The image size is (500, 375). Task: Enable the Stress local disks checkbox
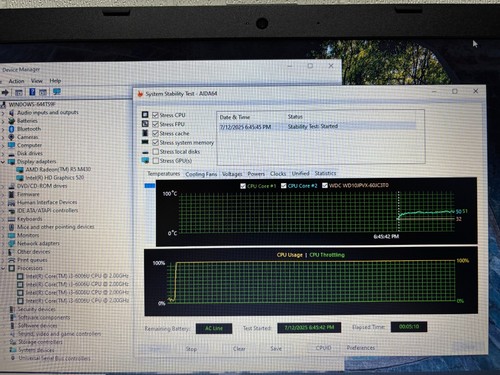[155, 152]
